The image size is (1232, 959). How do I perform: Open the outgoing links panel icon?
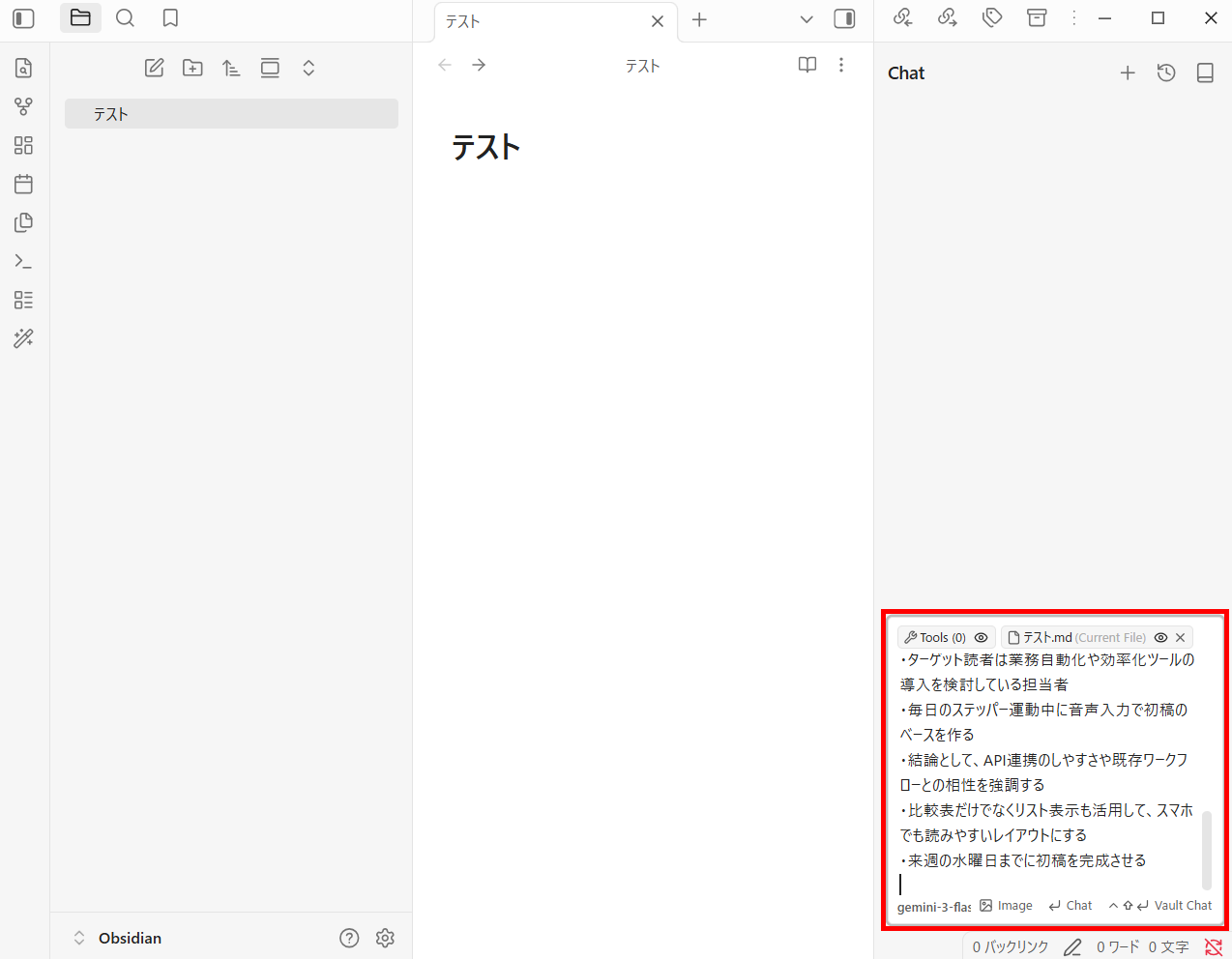coord(948,17)
